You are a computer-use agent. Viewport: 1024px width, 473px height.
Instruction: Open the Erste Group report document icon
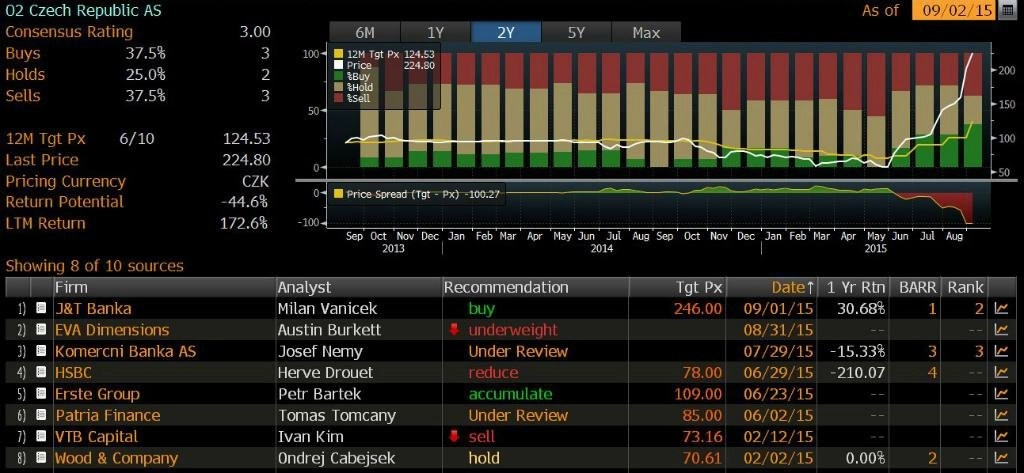click(41, 394)
